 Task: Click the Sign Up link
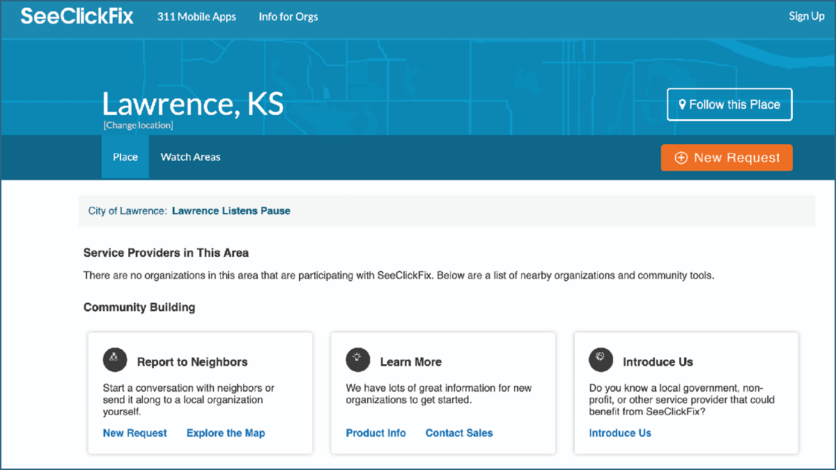coord(806,16)
